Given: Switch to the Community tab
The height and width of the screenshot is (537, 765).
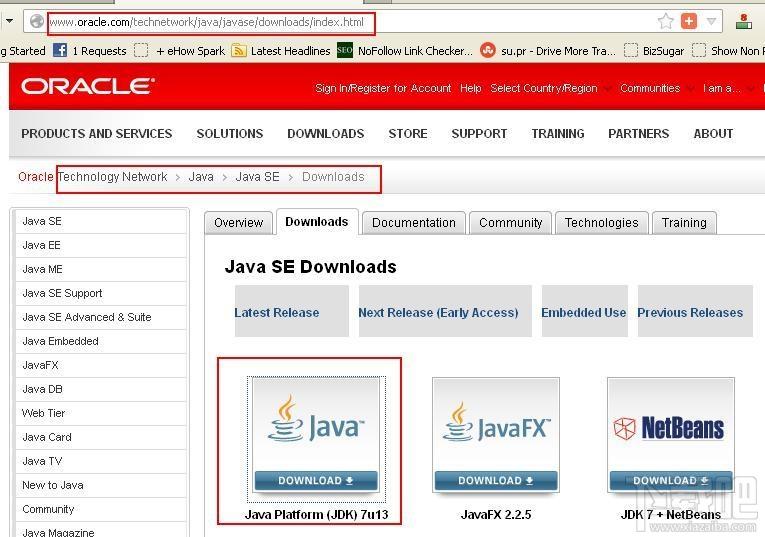Looking at the screenshot, I should tap(510, 223).
